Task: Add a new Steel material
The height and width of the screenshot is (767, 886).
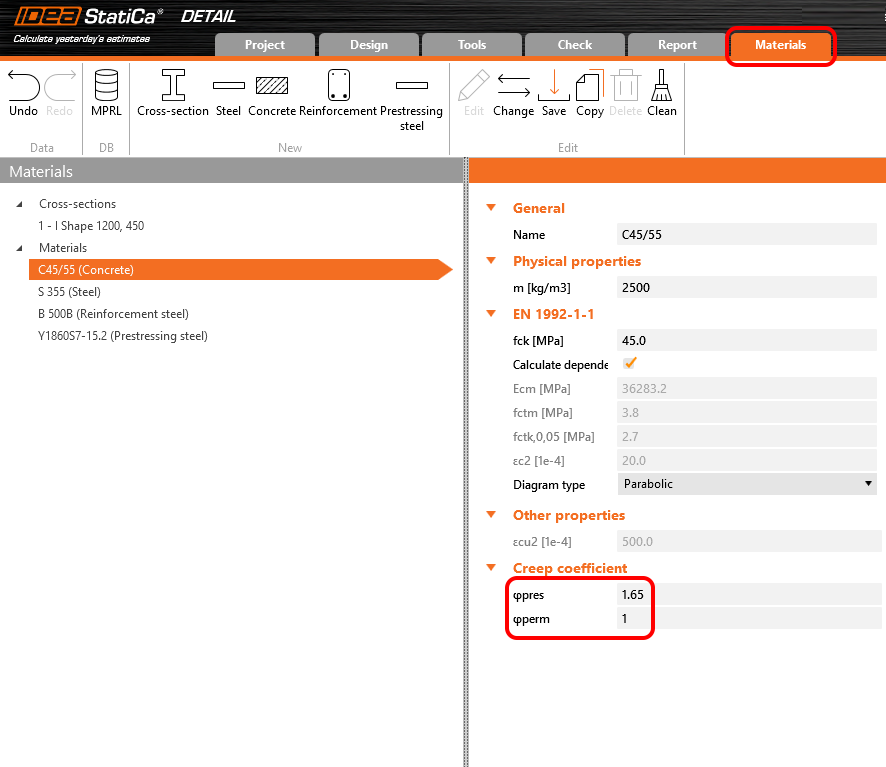Action: click(x=228, y=87)
